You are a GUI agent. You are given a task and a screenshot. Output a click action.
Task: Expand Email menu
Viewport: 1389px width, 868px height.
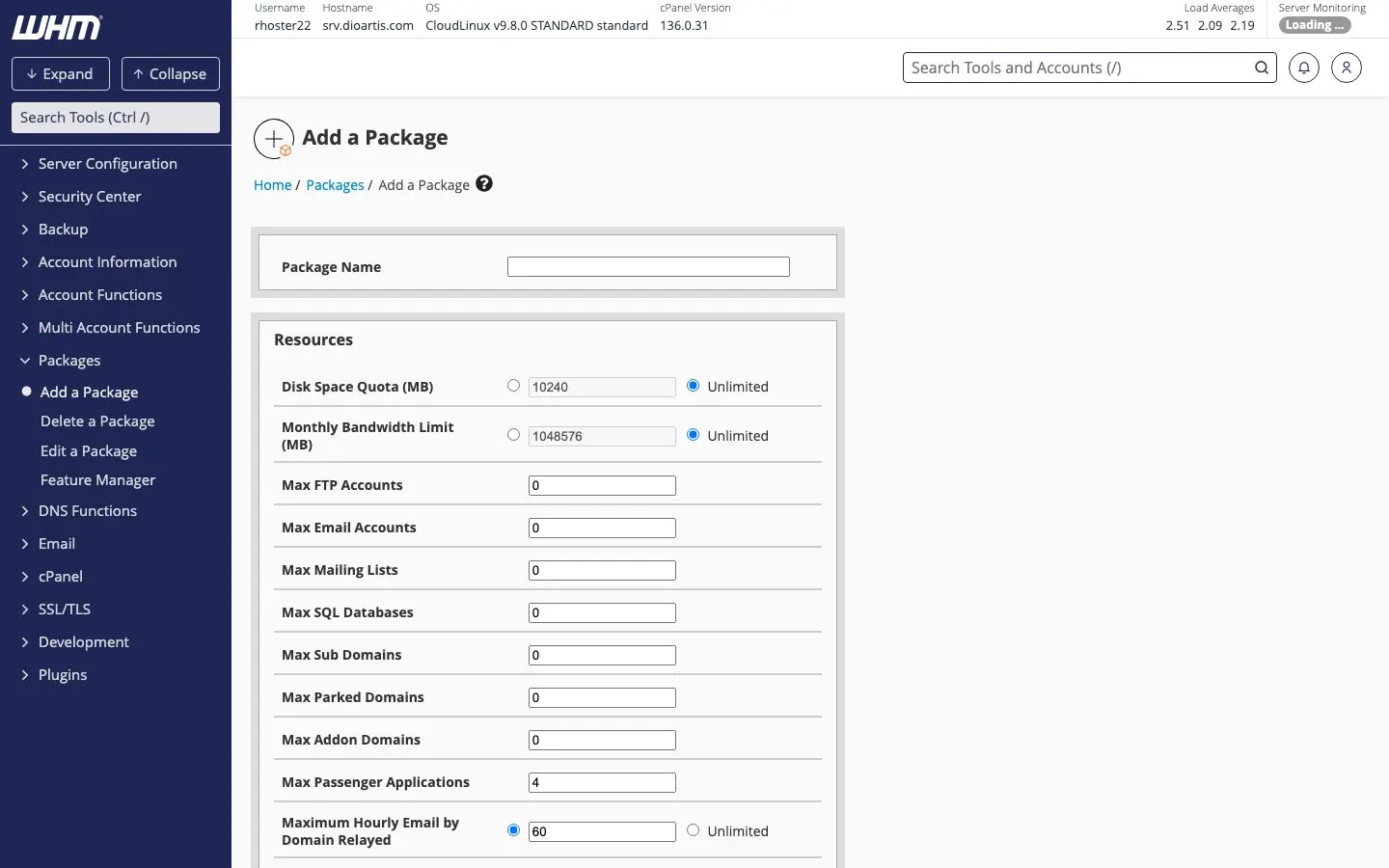point(56,544)
